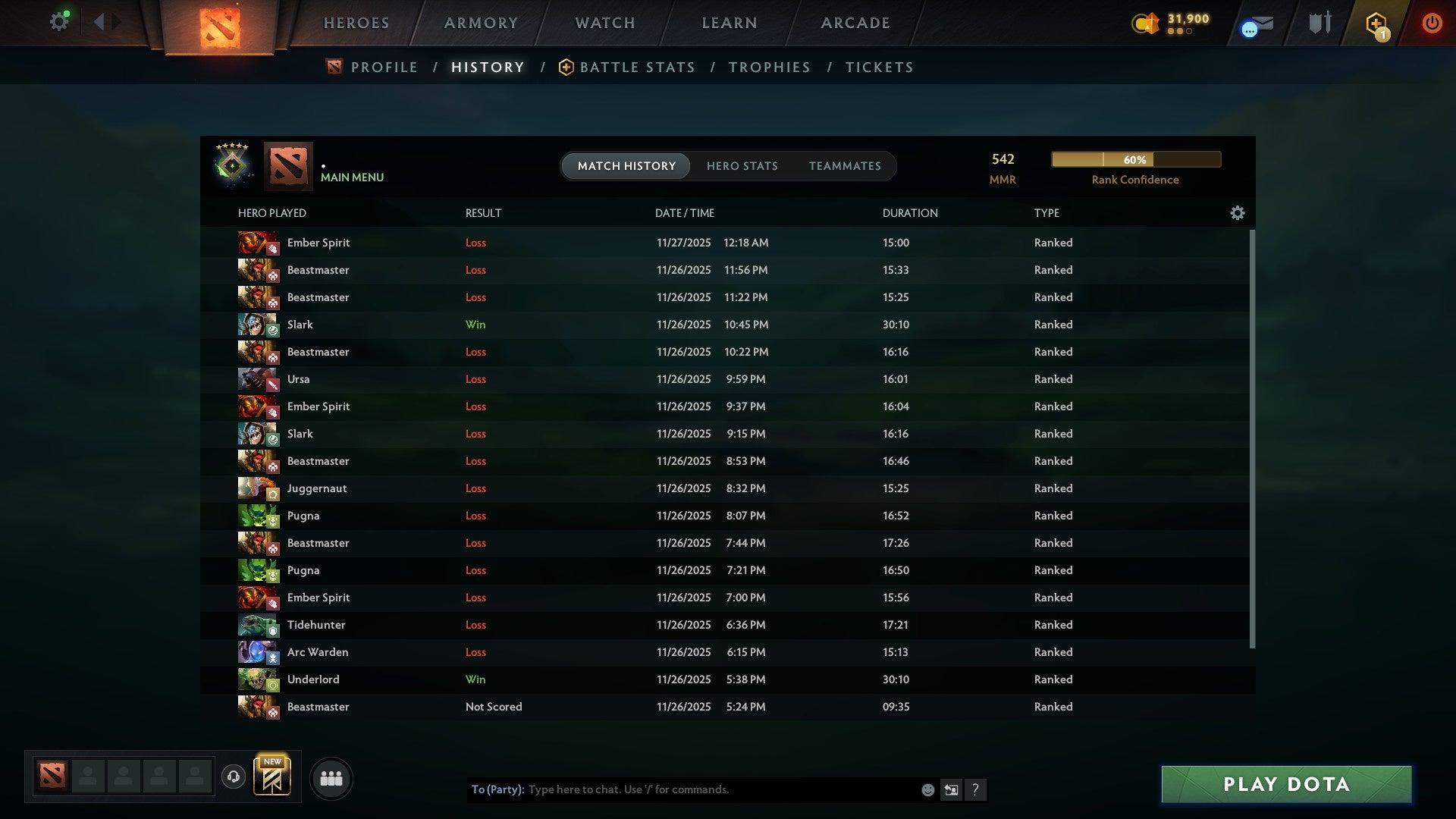This screenshot has width=1456, height=819.
Task: Open the match history column settings gear
Action: [x=1237, y=213]
